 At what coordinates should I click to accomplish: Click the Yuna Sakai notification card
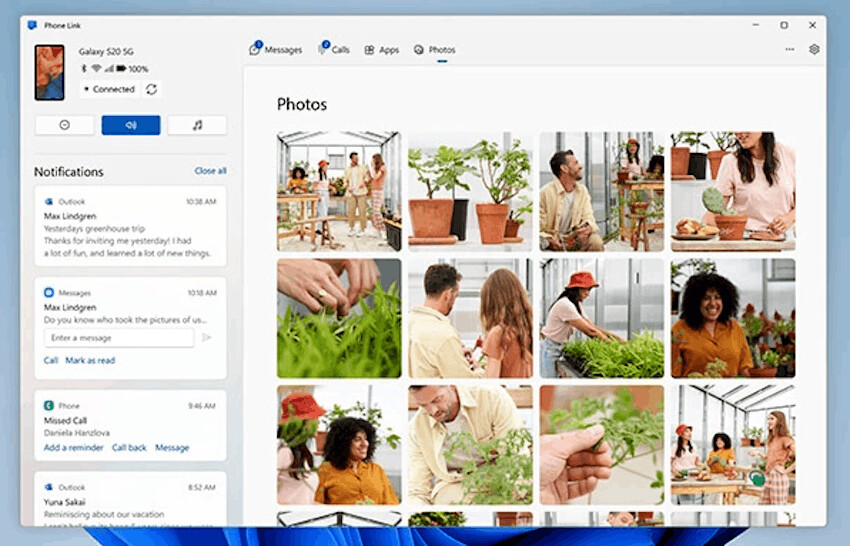point(130,499)
